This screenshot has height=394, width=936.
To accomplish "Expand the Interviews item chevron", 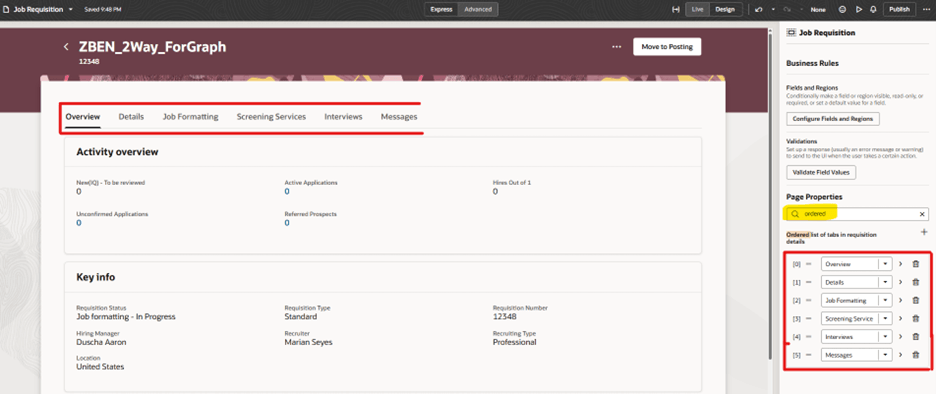I will 900,337.
